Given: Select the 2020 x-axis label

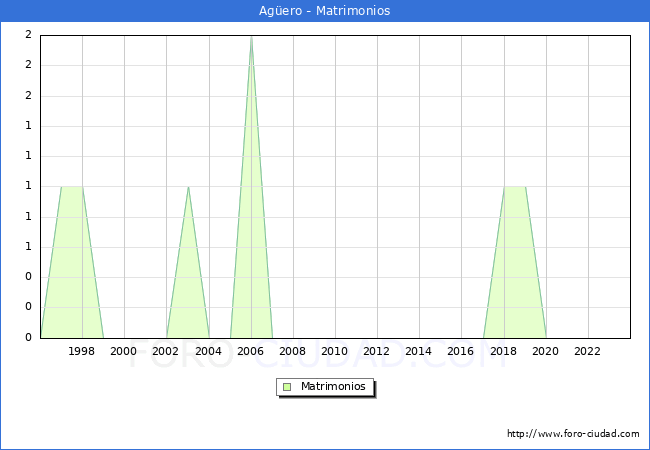Looking at the screenshot, I should tap(545, 351).
